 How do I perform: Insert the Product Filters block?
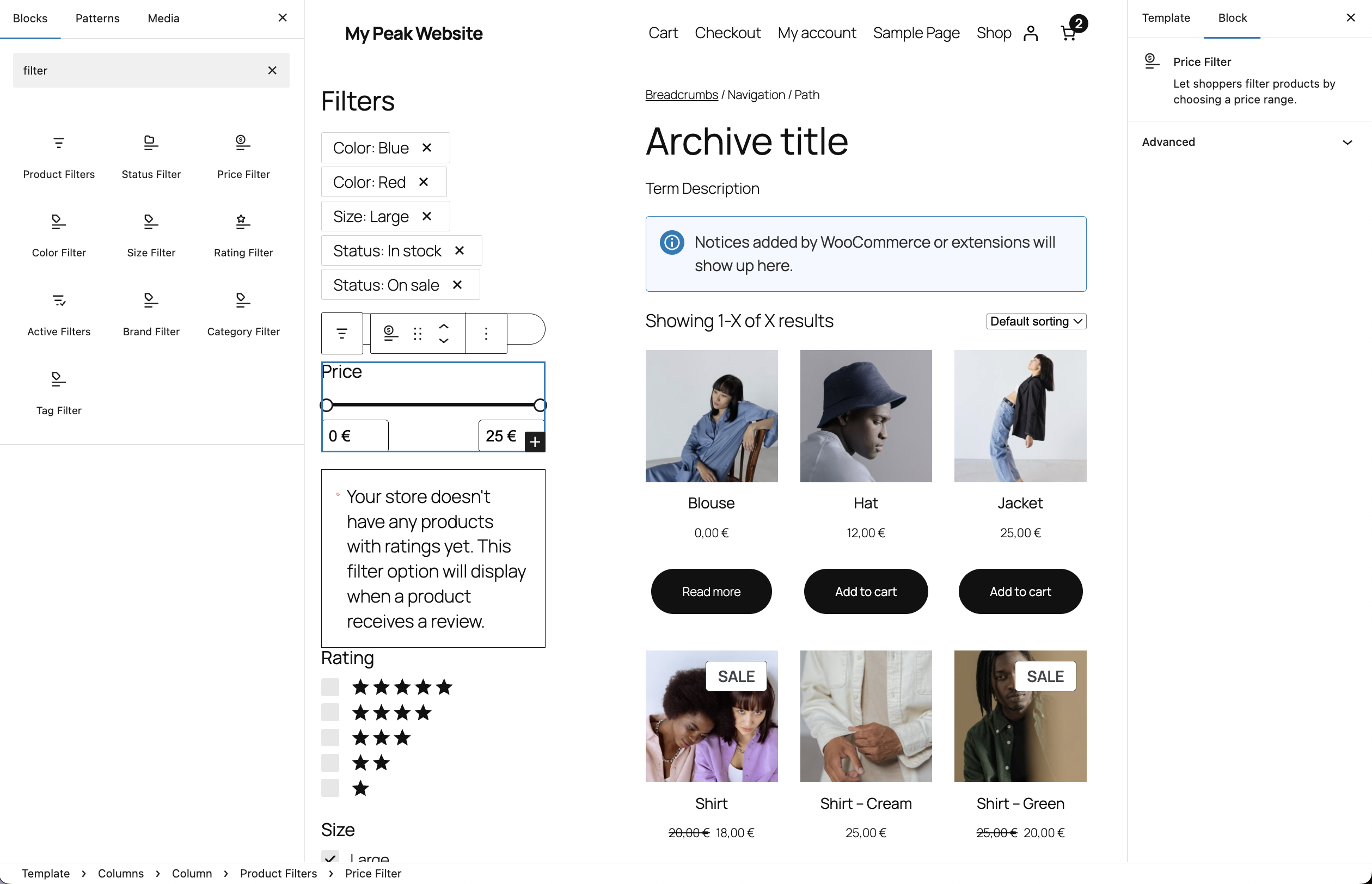59,156
